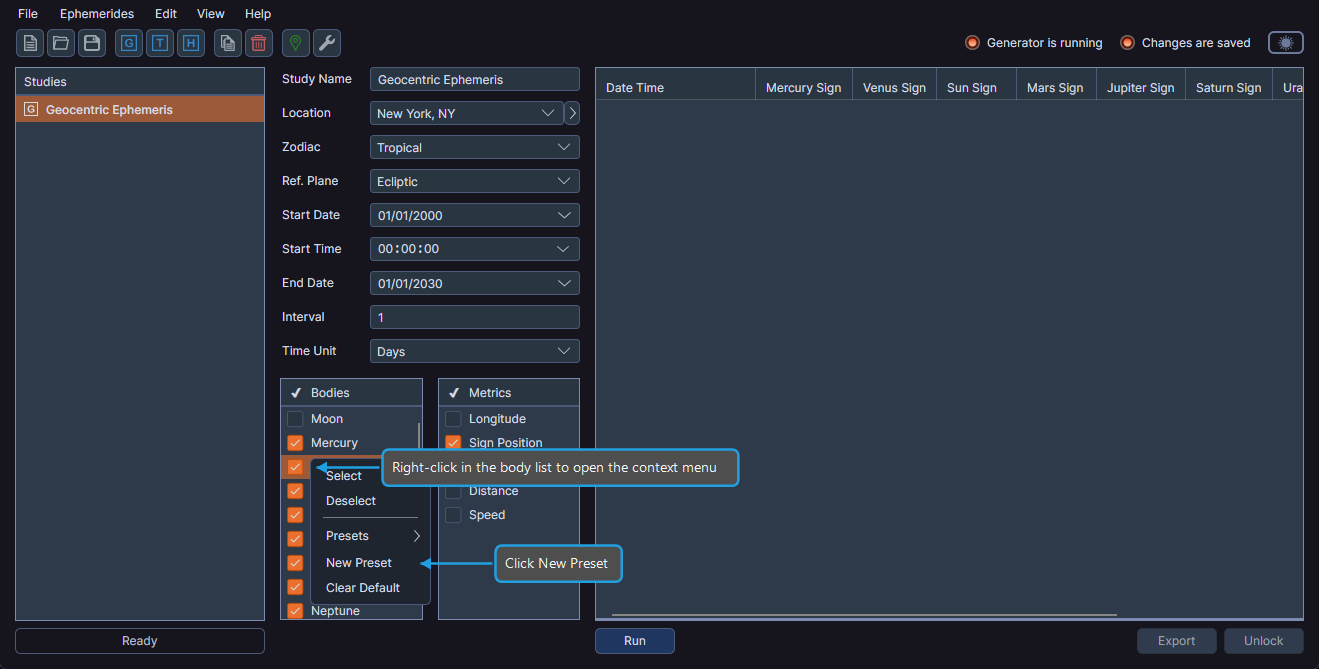Create a new study with the document icon
Viewport: 1319px width, 669px height.
(x=29, y=43)
